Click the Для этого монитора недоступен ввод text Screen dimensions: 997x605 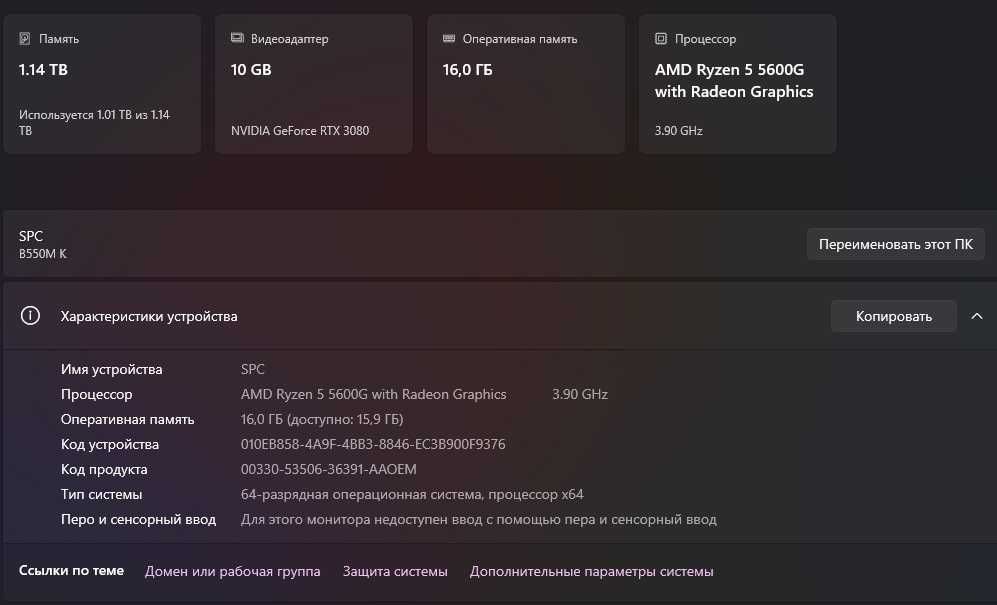(479, 519)
